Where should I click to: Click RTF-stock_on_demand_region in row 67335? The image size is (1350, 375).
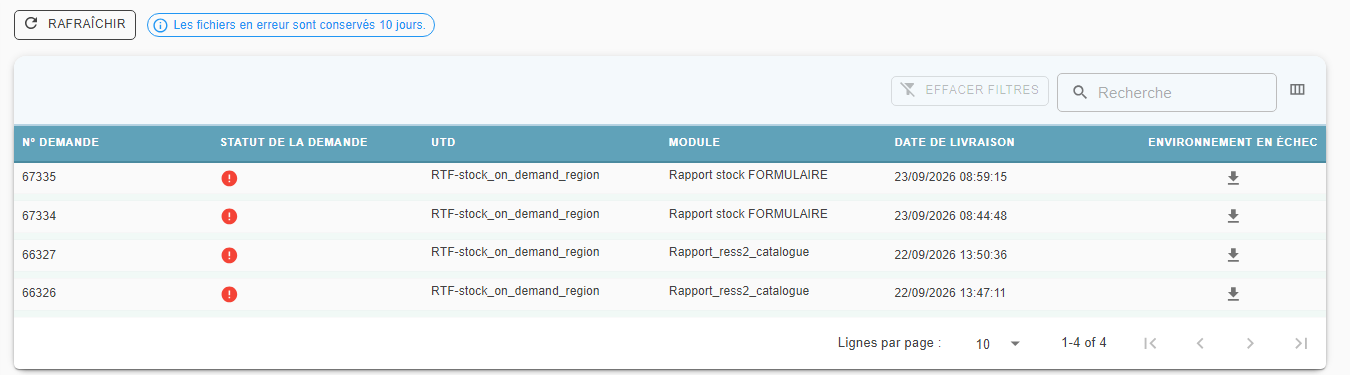coord(515,174)
